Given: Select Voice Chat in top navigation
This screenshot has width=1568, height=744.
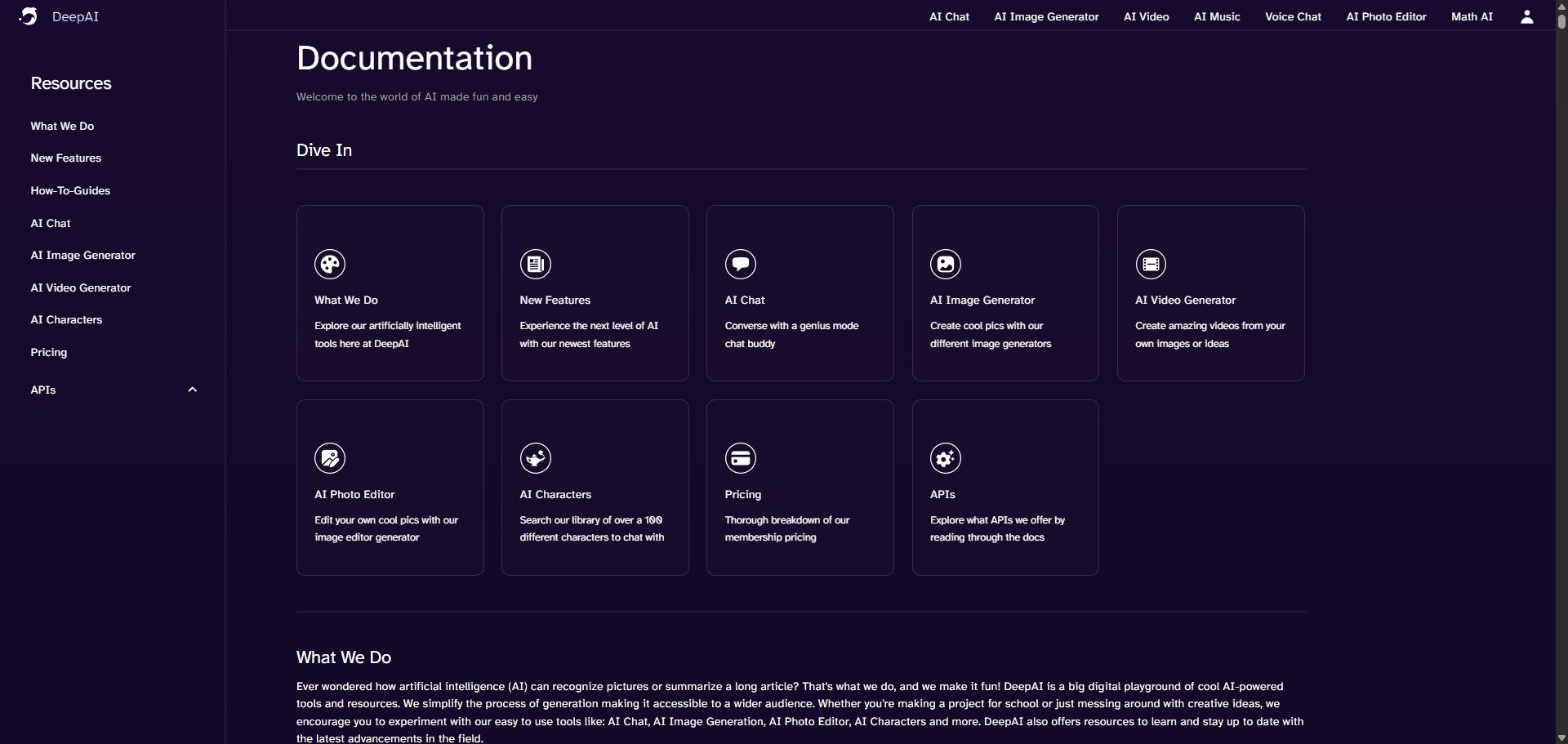Looking at the screenshot, I should [1293, 16].
